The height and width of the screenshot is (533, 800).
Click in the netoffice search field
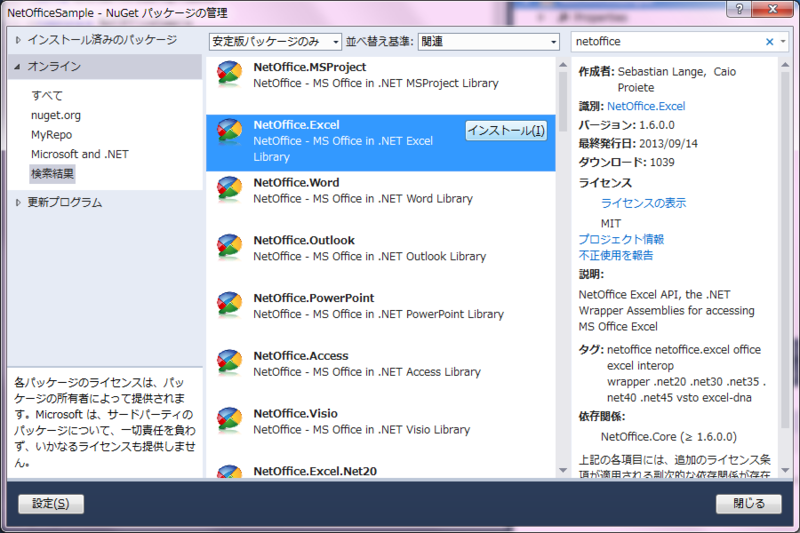click(x=667, y=42)
